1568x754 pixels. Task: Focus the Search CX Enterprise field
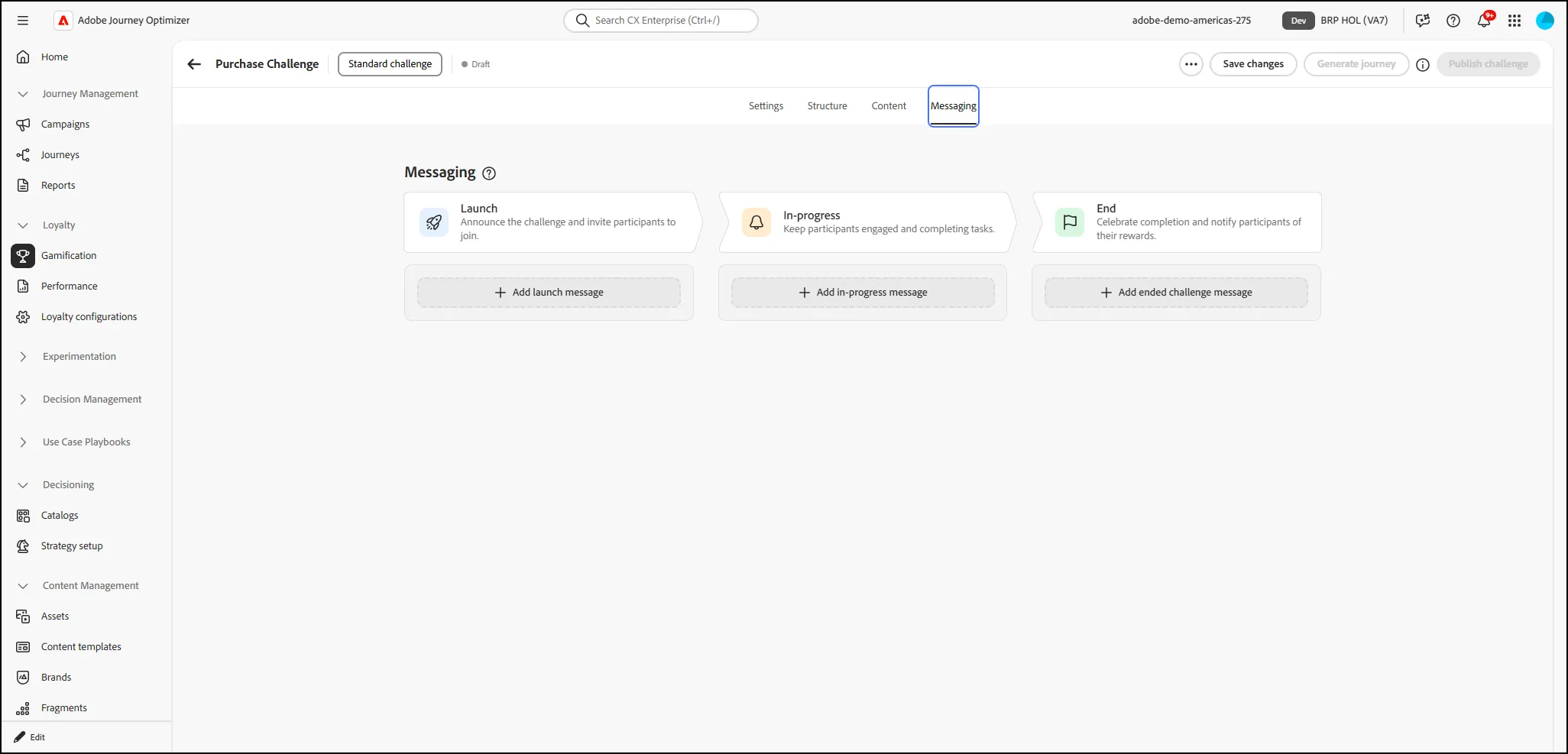661,21
